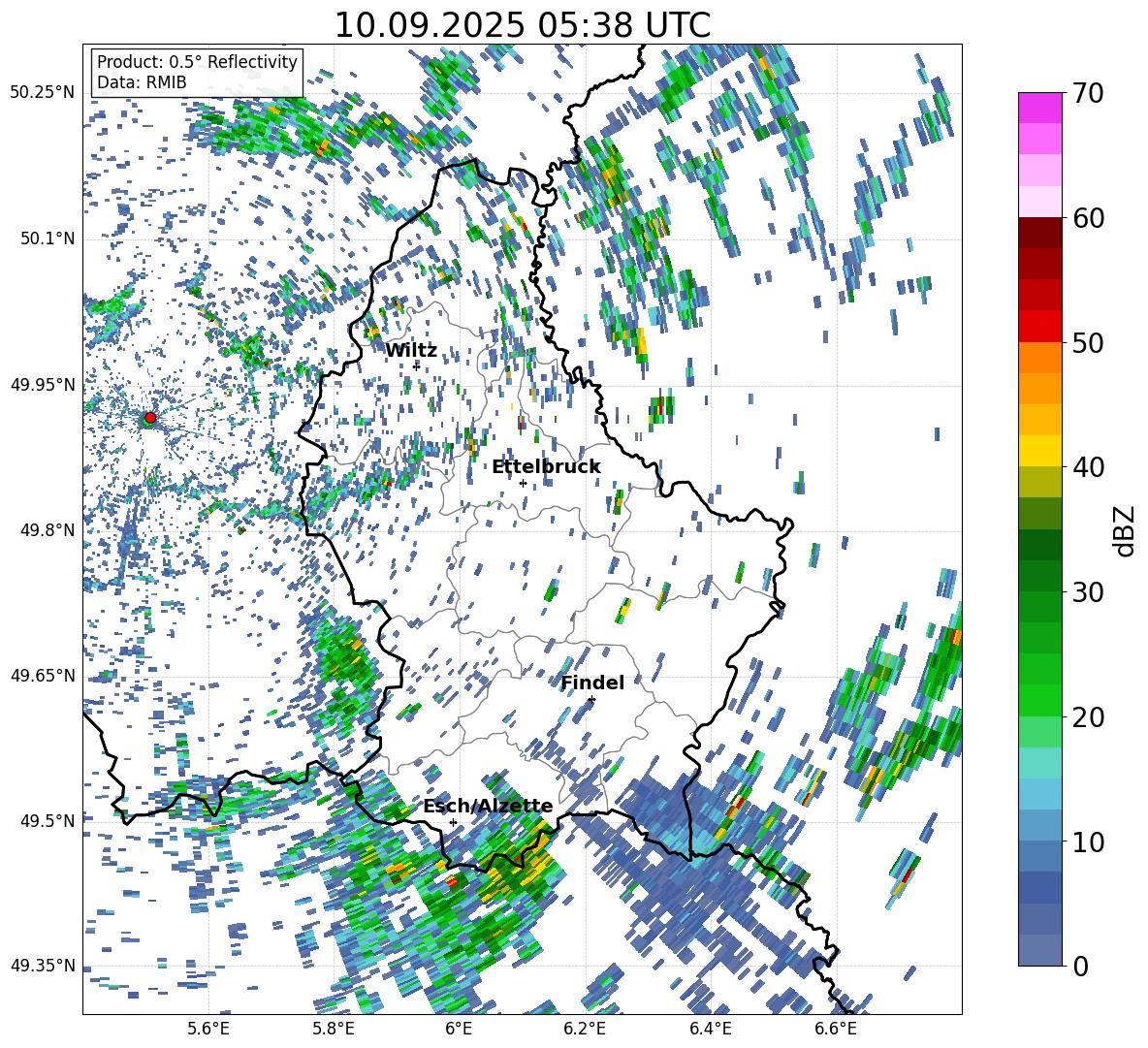This screenshot has height=1048, width=1148.
Task: Click the colorbar tick label 20
Action: [1088, 716]
